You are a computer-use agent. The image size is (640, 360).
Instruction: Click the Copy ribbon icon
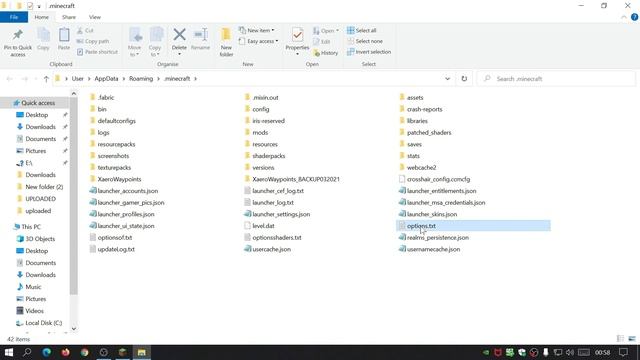tap(43, 35)
